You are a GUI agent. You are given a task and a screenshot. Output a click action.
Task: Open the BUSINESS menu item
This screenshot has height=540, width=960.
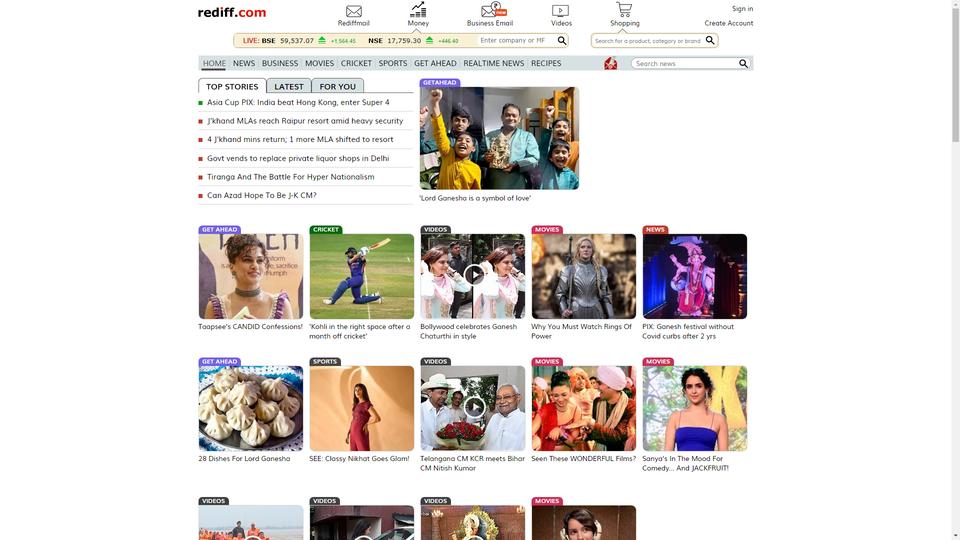[280, 63]
